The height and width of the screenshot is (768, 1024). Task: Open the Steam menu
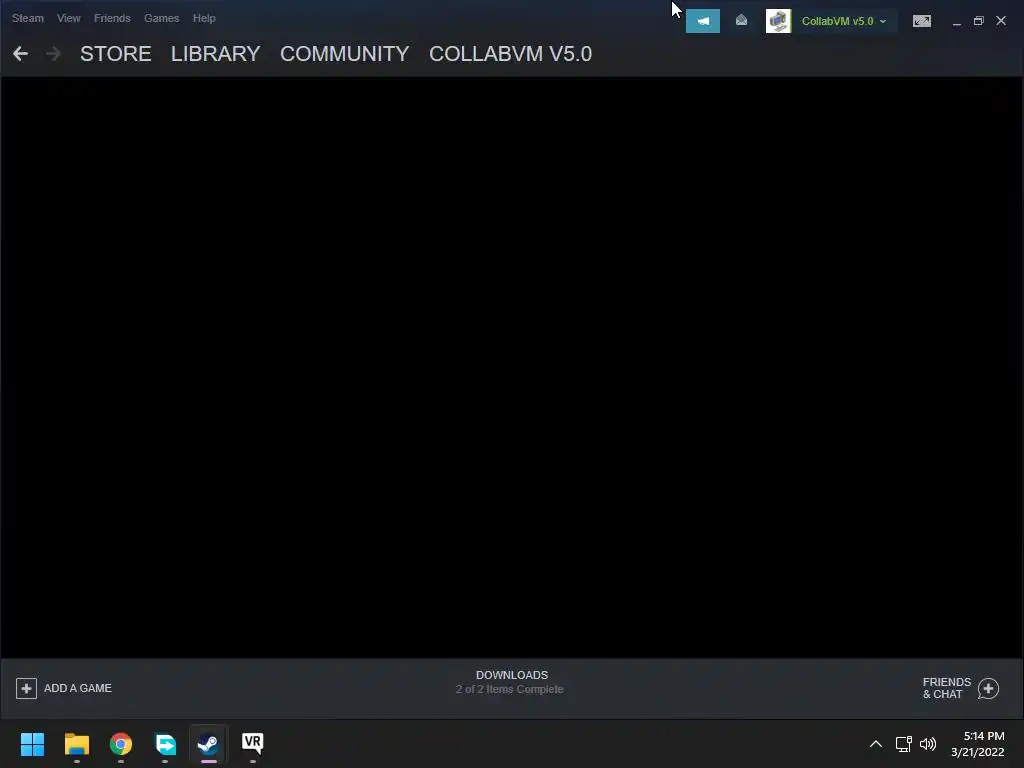coord(27,18)
